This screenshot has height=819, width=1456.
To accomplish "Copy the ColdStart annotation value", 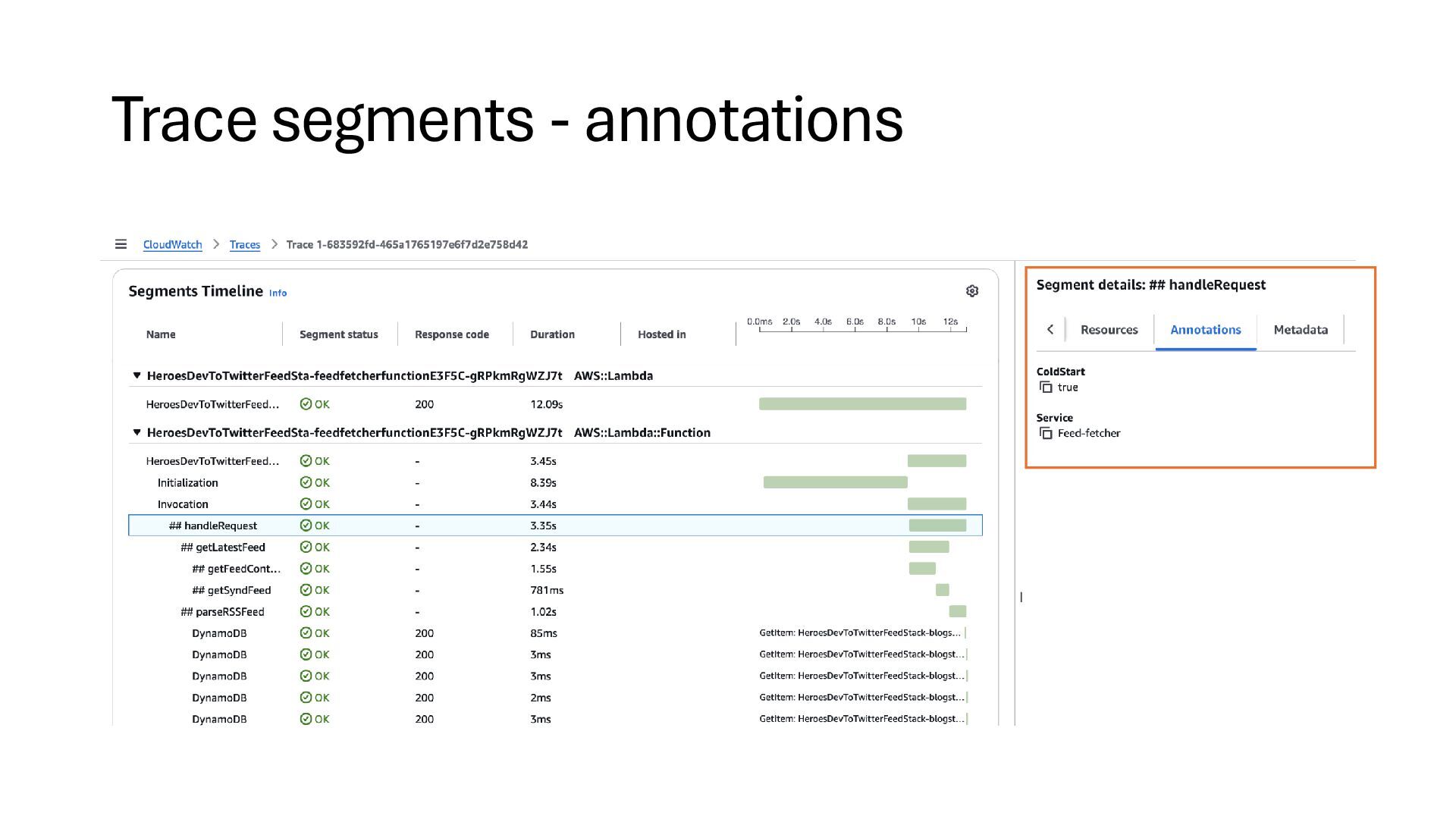I will (x=1046, y=388).
